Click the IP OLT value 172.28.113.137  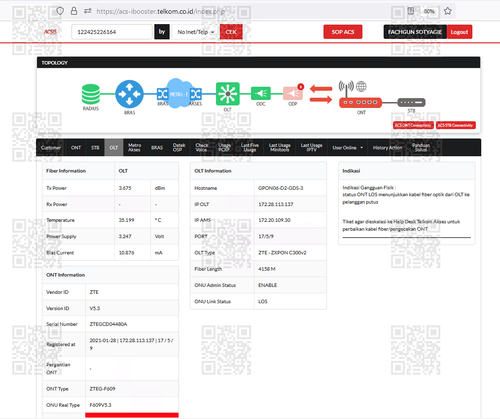coord(276,204)
